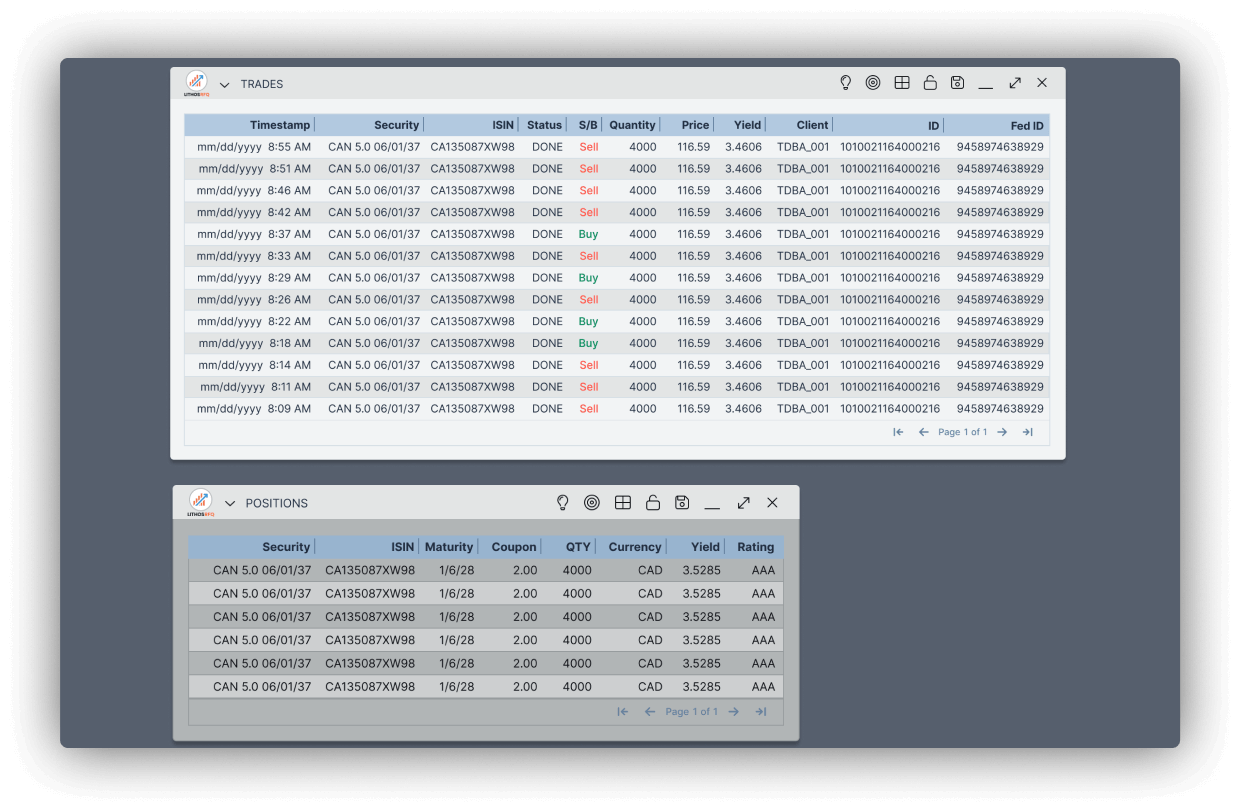Image resolution: width=1241 pixels, height=810 pixels.
Task: Toggle the lock icon in POSITIONS window
Action: [652, 502]
